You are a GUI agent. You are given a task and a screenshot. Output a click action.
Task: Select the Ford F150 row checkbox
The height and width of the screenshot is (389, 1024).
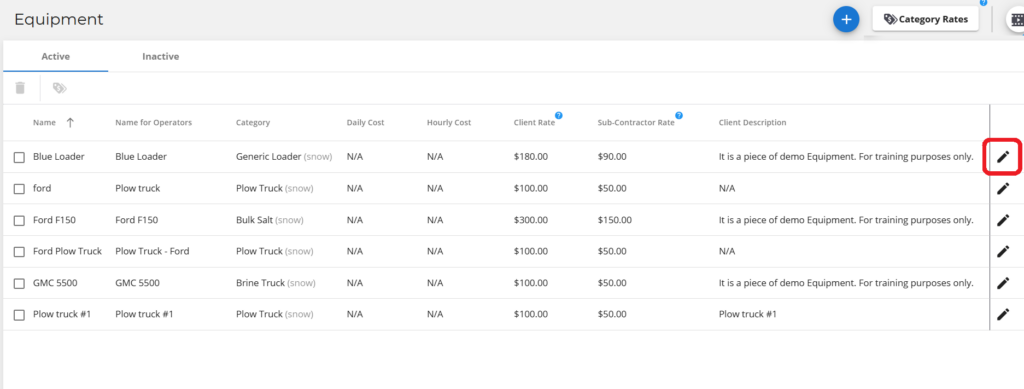point(20,221)
